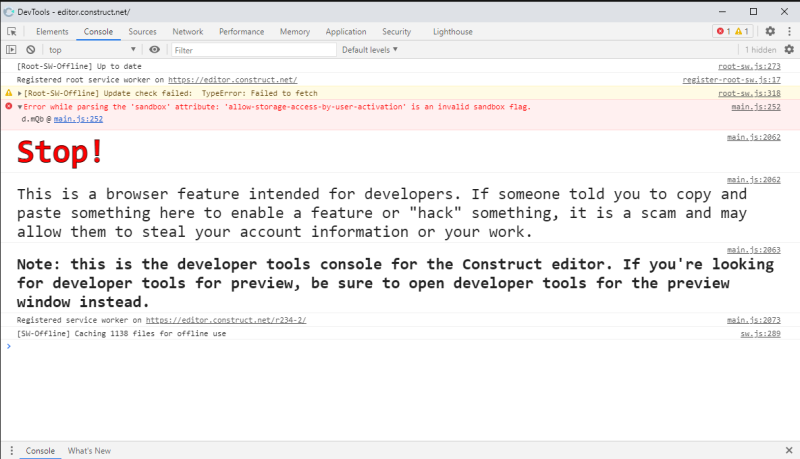Image resolution: width=800 pixels, height=459 pixels.
Task: Open the Sources tab
Action: tap(142, 32)
